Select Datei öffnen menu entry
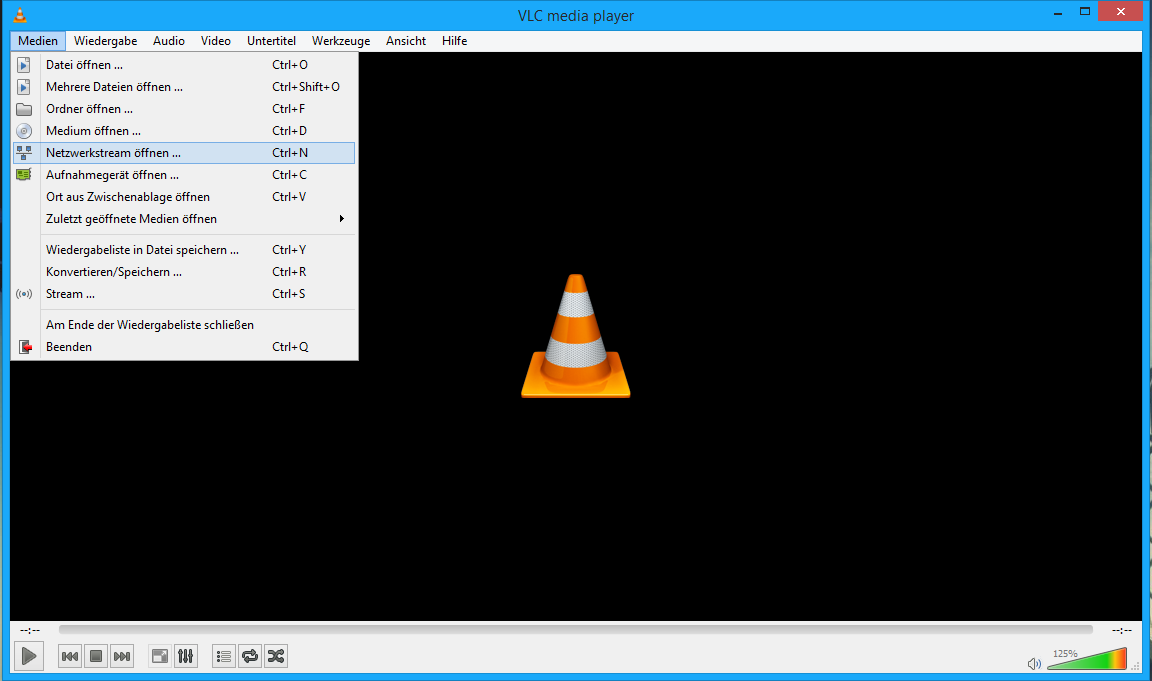 (184, 65)
